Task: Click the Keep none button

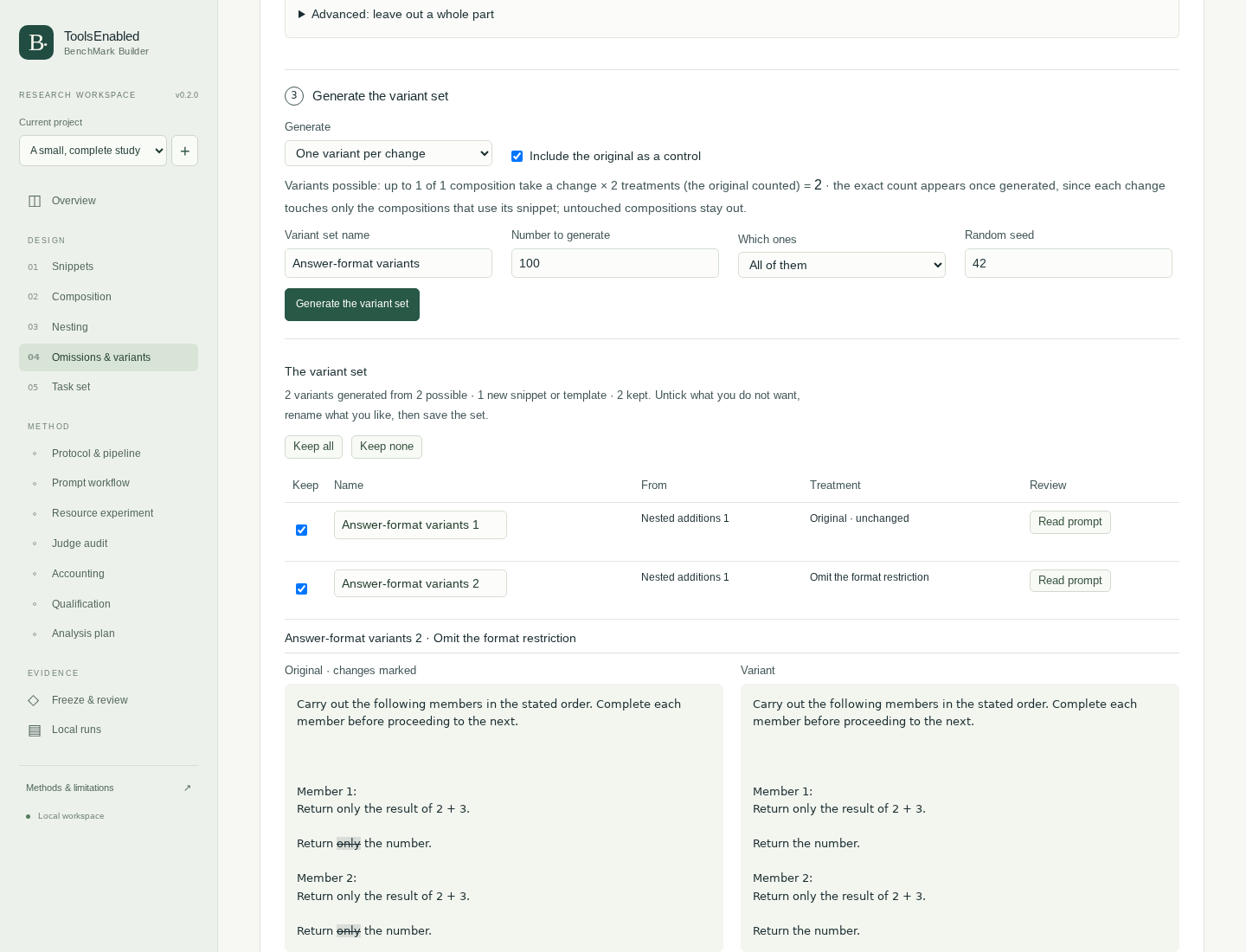Action: point(387,447)
